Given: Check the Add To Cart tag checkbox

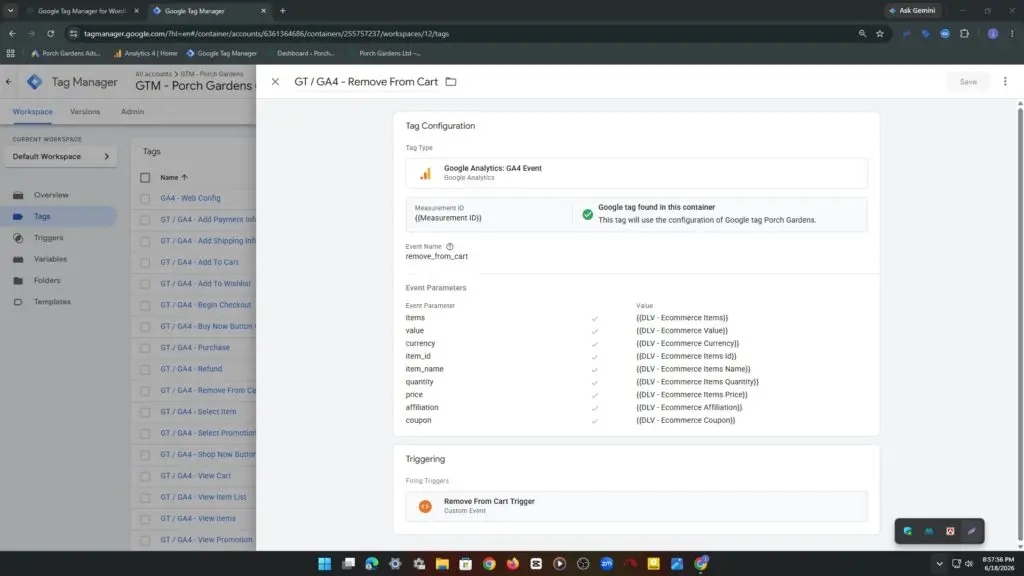Looking at the screenshot, I should (145, 263).
